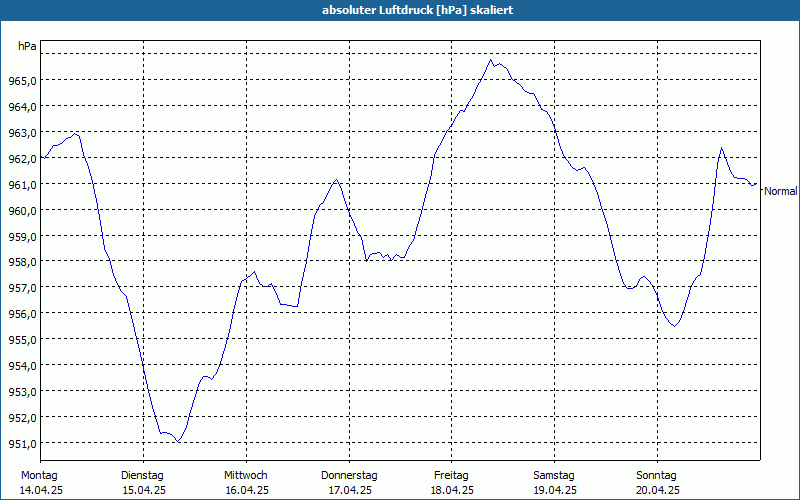Click the 952,0 axis value
This screenshot has height=500, width=800.
pyautogui.click(x=22, y=418)
